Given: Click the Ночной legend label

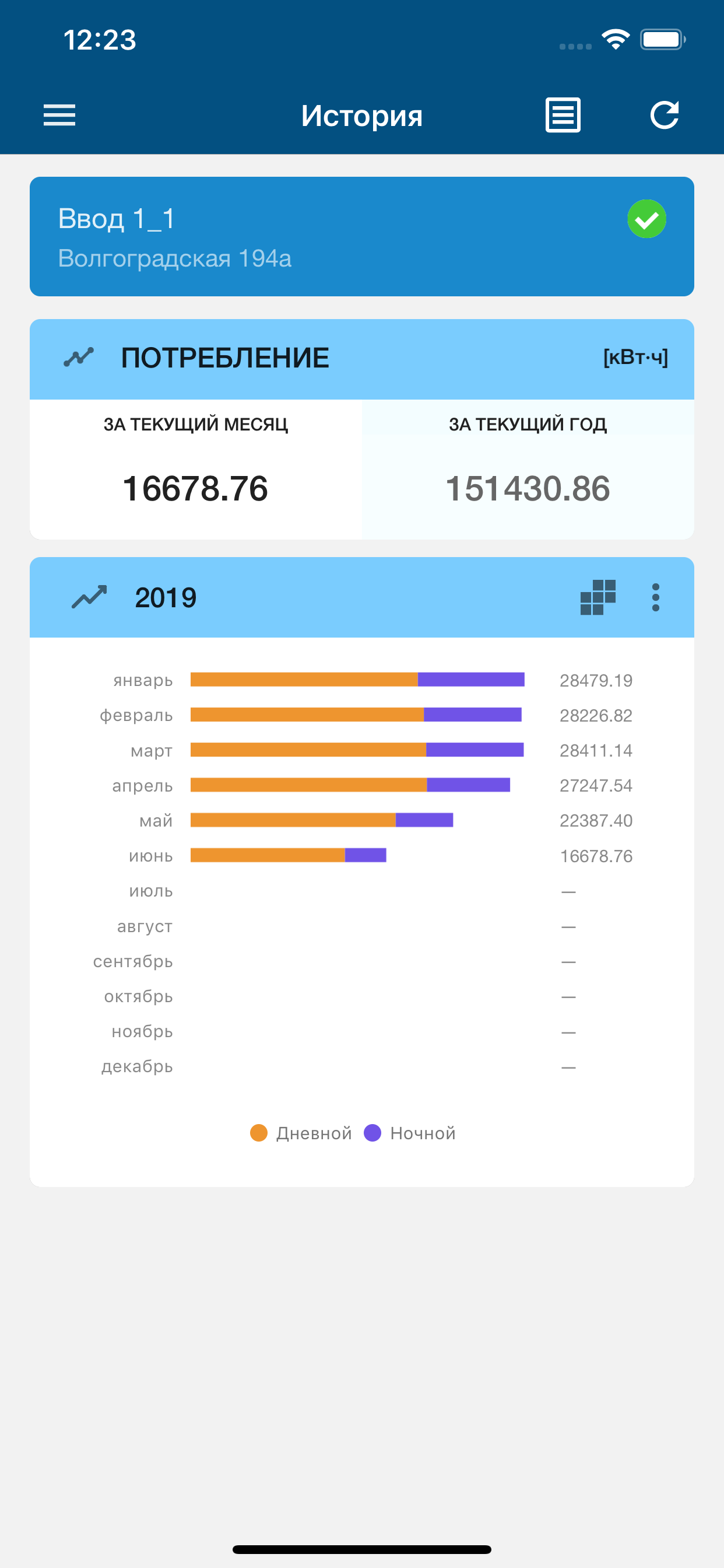Looking at the screenshot, I should tap(423, 1133).
